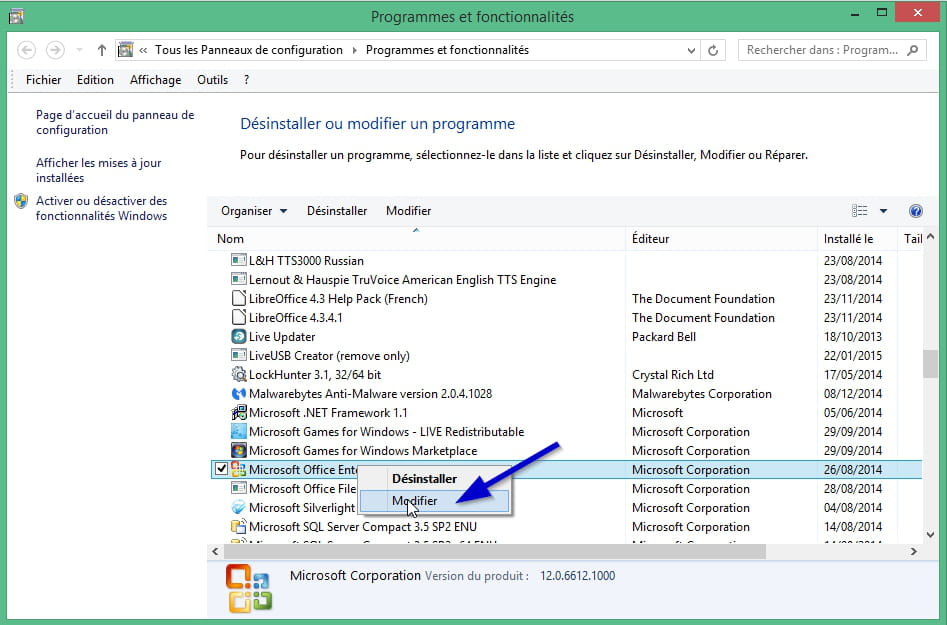Click the refresh icon in address bar
The height and width of the screenshot is (625, 947).
tap(714, 50)
